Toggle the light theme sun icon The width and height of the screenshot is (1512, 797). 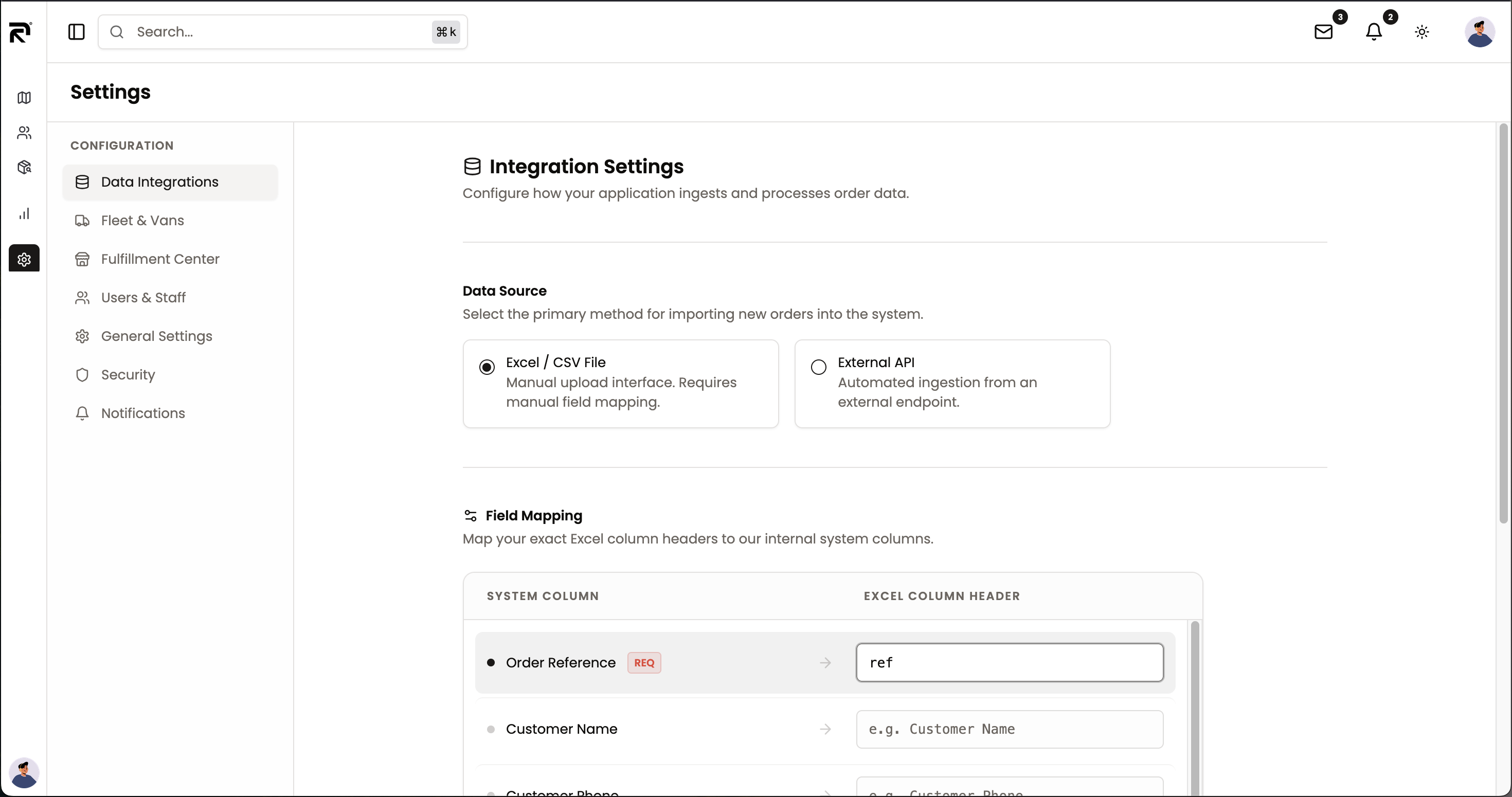[1421, 32]
